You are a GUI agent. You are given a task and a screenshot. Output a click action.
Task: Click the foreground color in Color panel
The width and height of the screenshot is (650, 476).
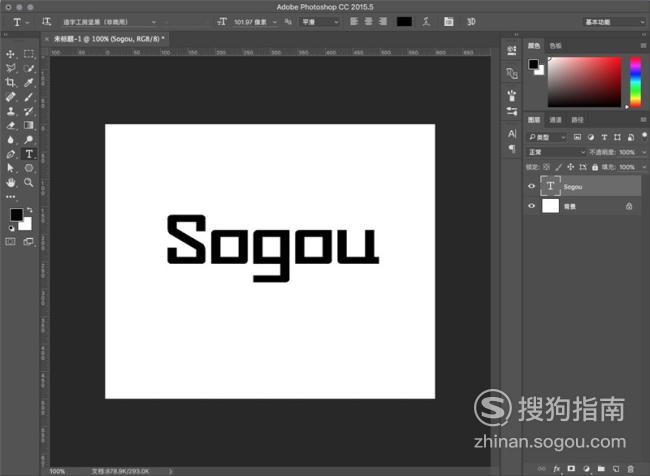[533, 64]
